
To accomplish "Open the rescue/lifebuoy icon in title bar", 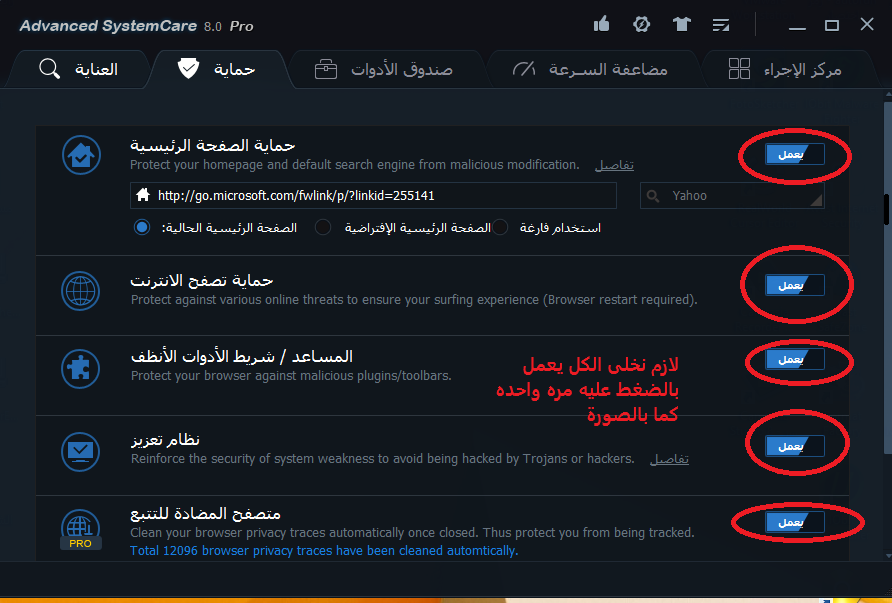I will pos(641,24).
